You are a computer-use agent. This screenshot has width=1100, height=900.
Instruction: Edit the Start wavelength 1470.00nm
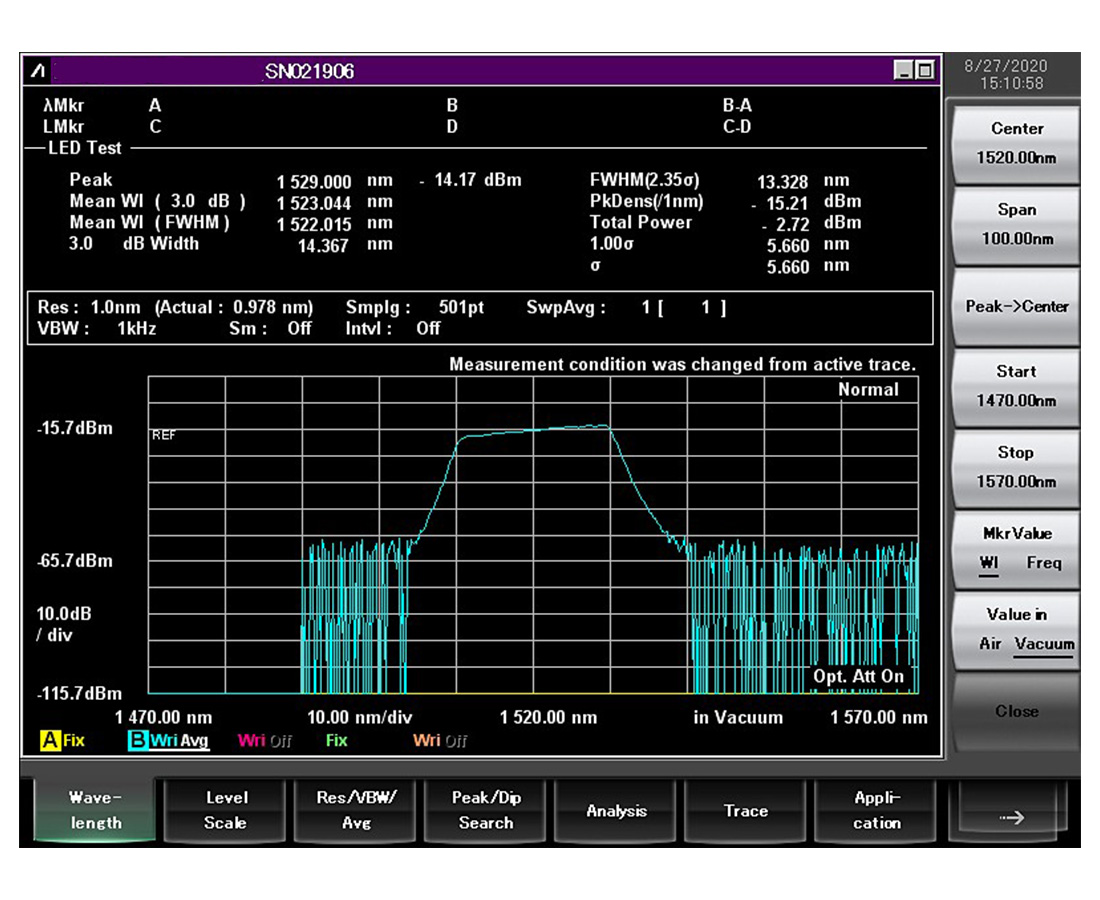click(1016, 386)
